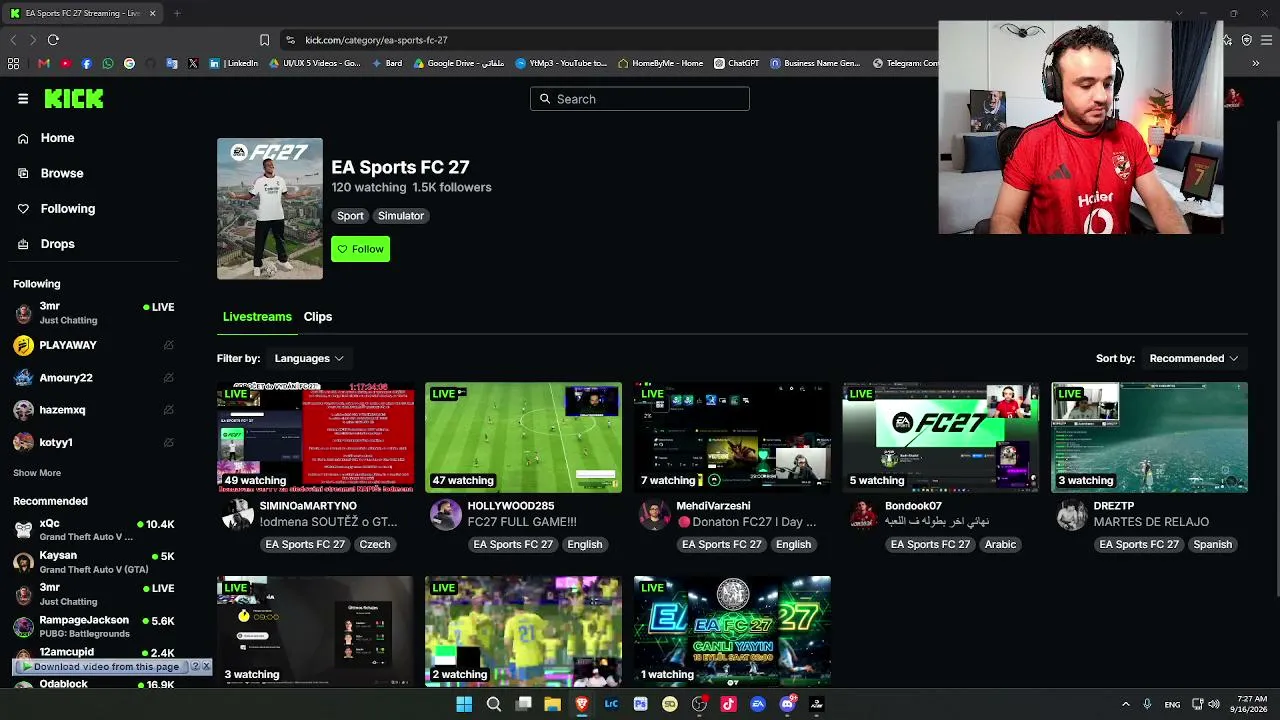
Task: Open File Explorer from taskbar
Action: tap(552, 704)
